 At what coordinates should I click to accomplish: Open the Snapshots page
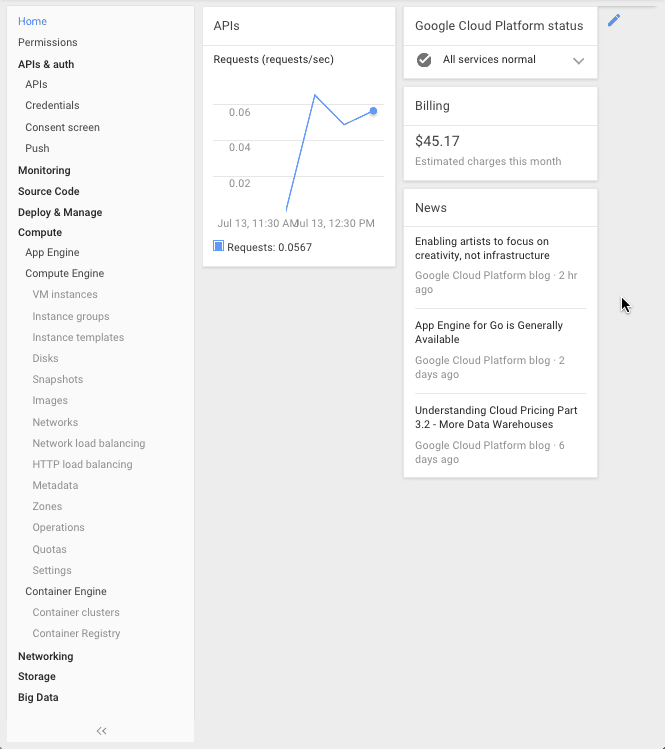[x=58, y=380]
